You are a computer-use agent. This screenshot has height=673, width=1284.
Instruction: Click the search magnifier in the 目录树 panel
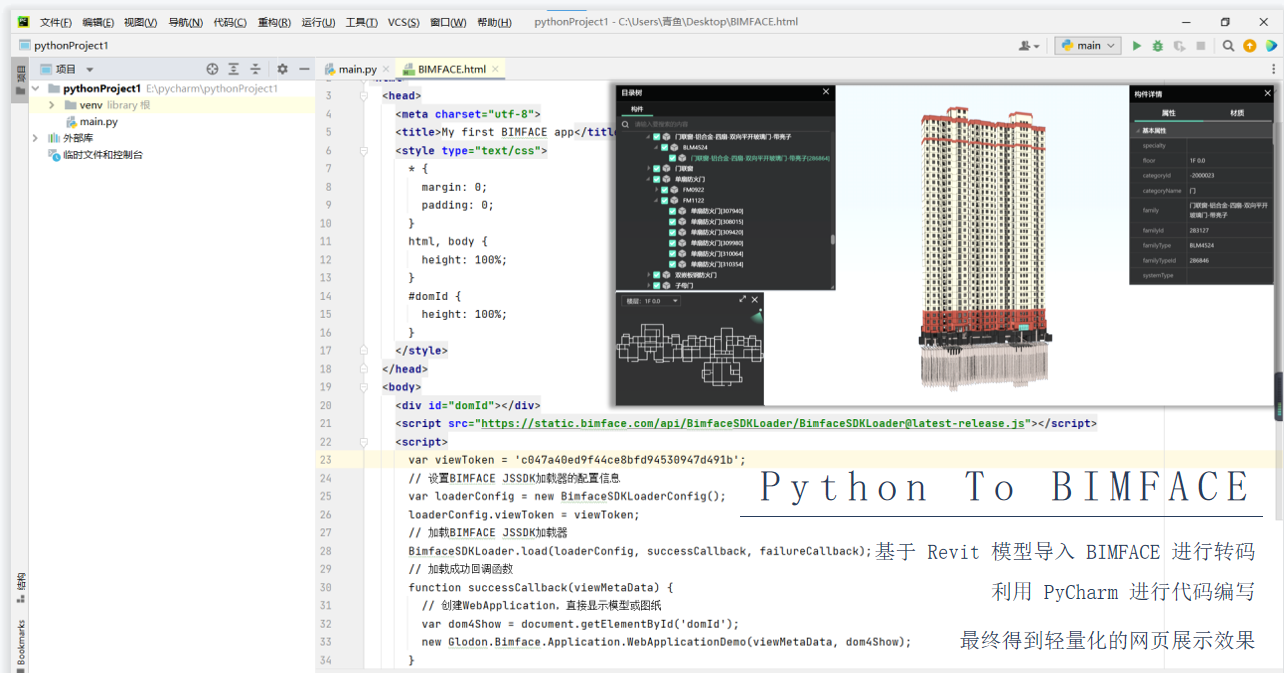(627, 125)
